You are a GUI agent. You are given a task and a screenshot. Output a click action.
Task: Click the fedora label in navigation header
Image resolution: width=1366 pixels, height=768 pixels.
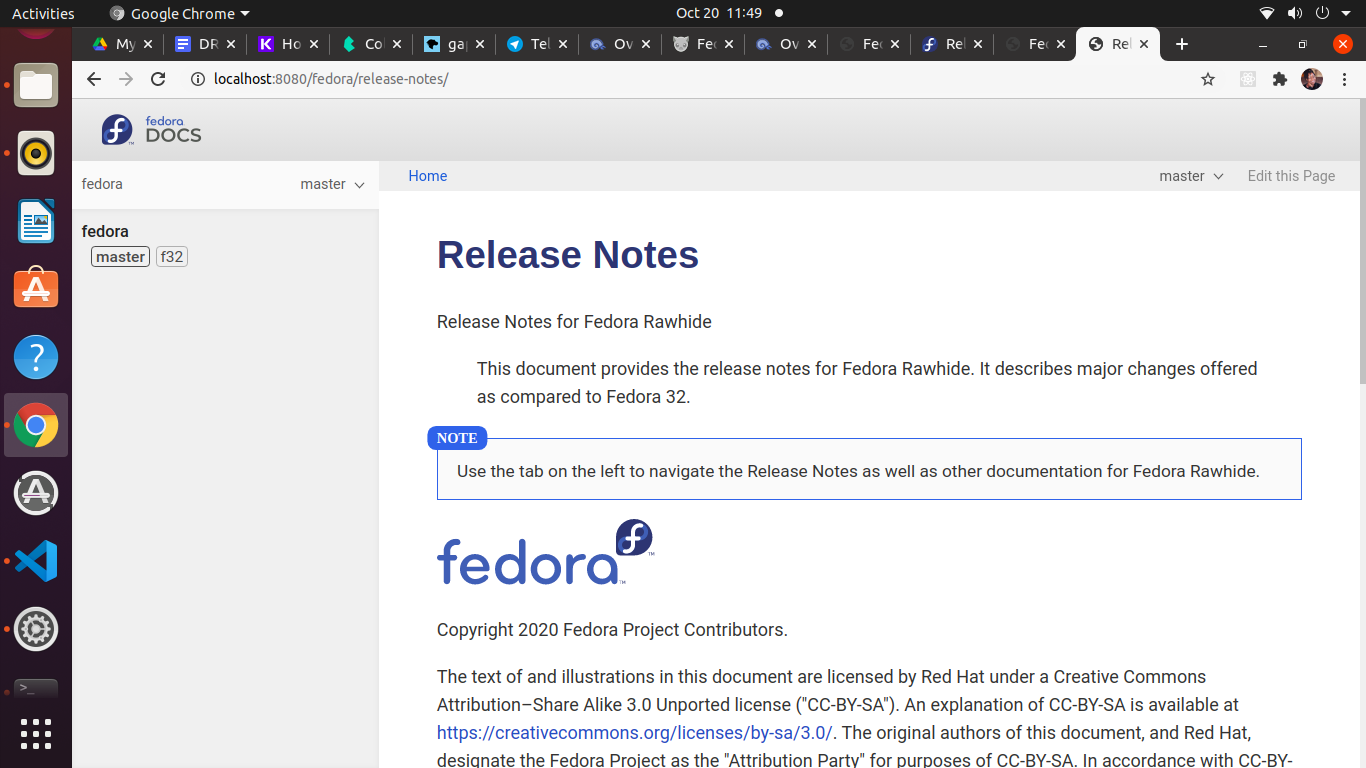[x=102, y=184]
